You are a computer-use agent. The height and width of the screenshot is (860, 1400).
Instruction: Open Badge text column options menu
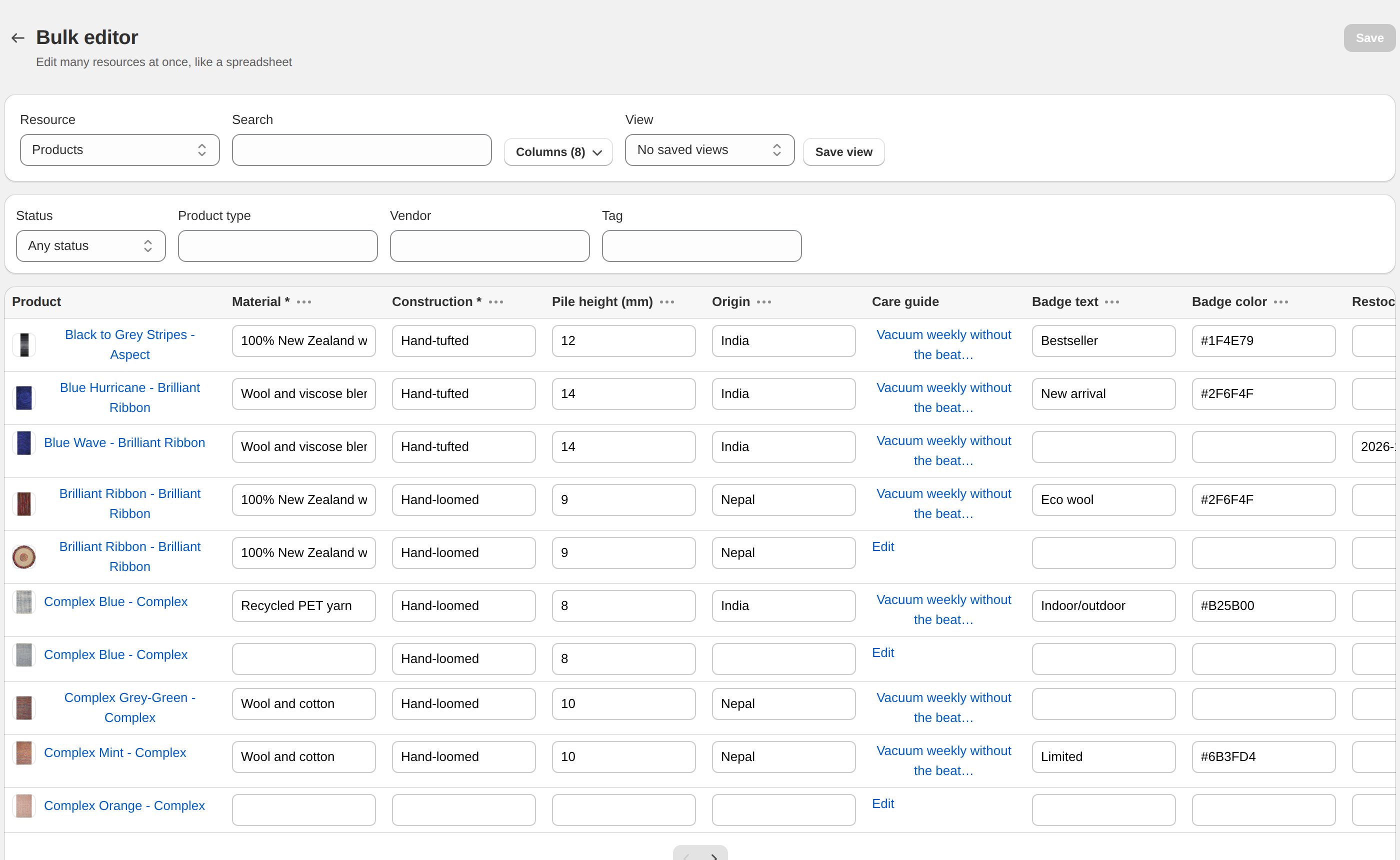[x=1112, y=302]
